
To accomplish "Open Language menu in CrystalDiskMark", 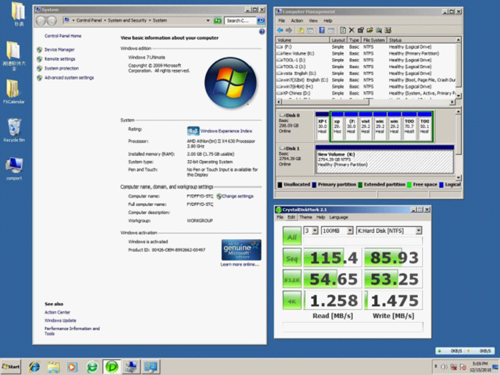I will pyautogui.click(x=339, y=217).
